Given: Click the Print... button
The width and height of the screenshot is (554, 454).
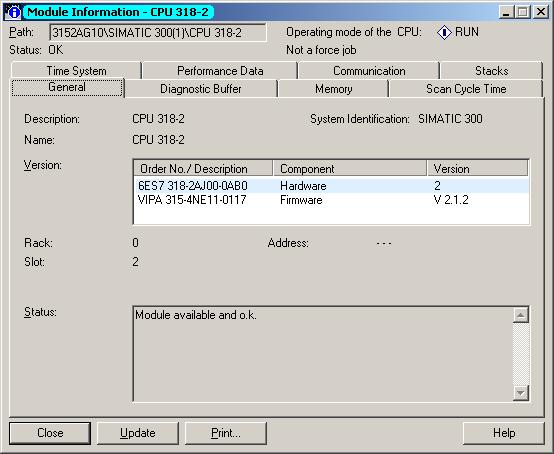Looking at the screenshot, I should point(226,433).
